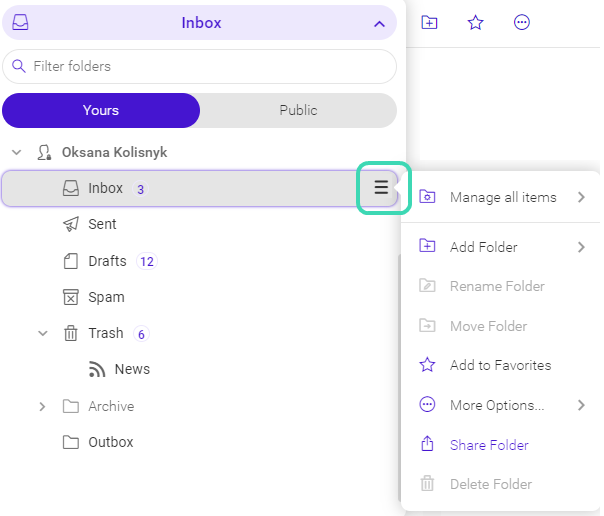Screen dimensions: 604x516
Task: Open the hamburger menu on Inbox row
Action: (381, 188)
